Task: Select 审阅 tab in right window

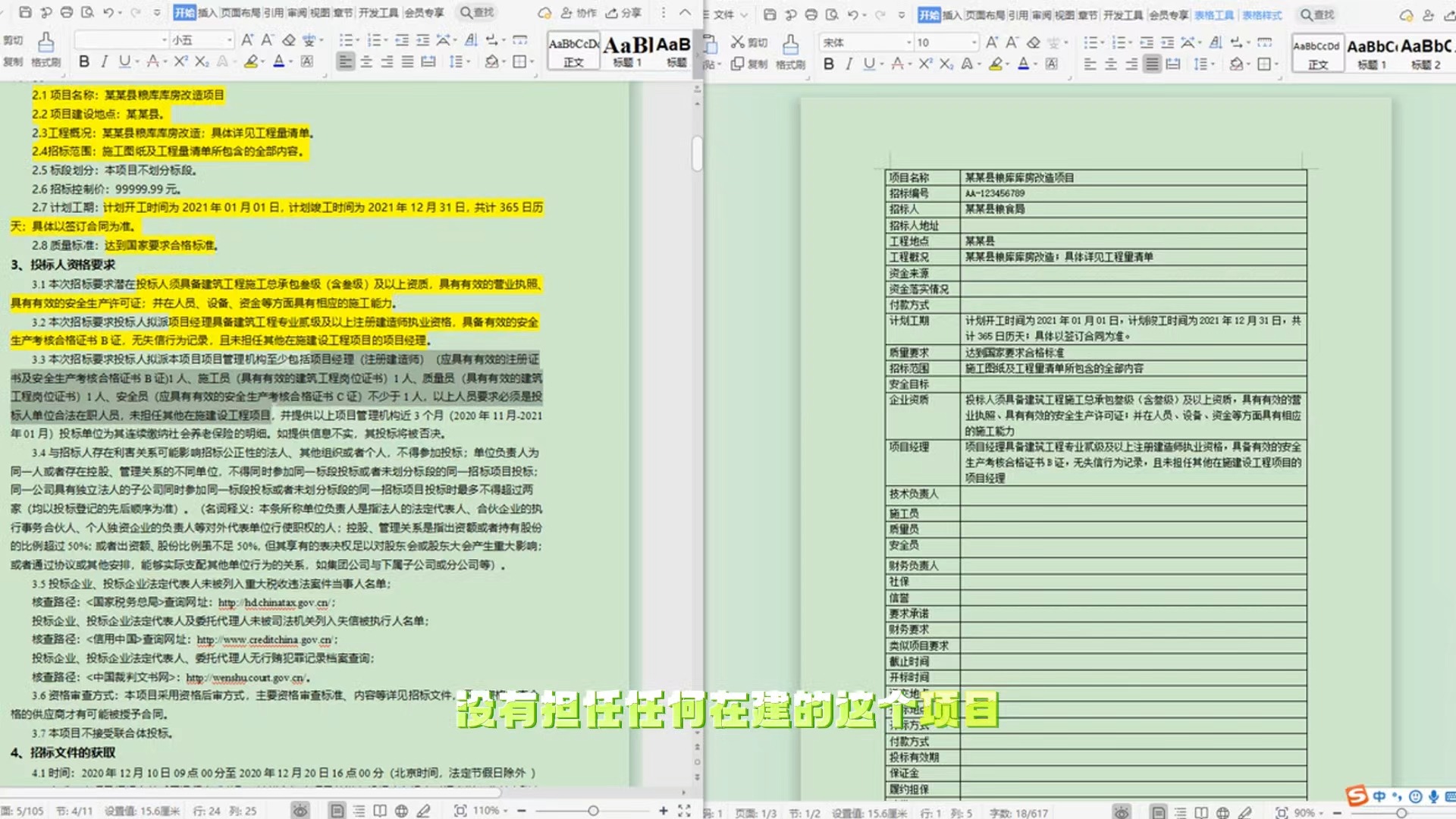Action: point(1041,14)
